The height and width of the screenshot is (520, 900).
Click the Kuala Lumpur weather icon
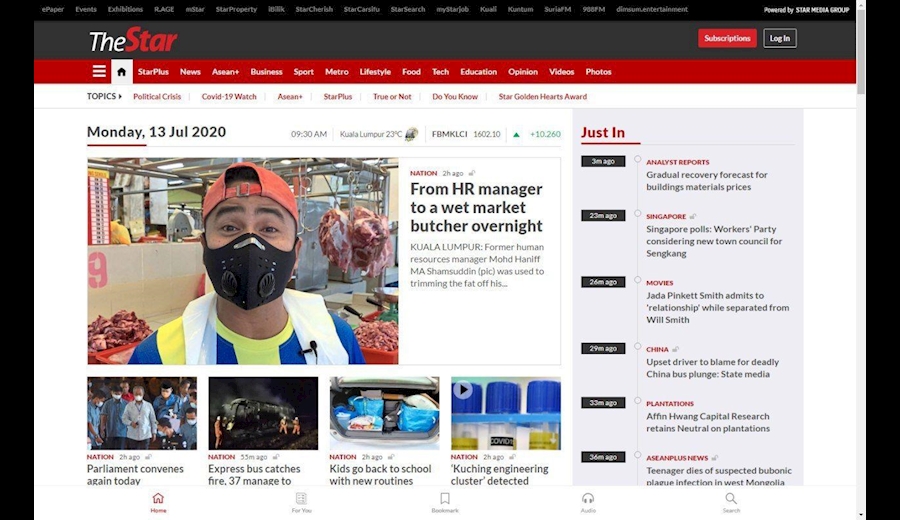(411, 134)
